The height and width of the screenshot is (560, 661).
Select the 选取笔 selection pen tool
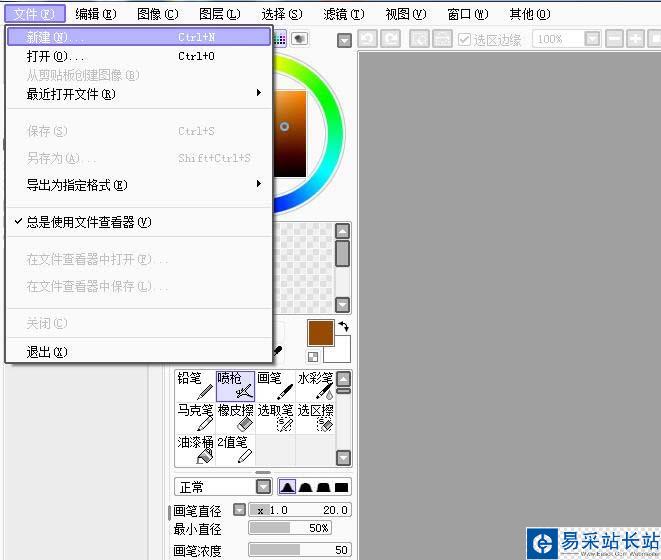coord(275,418)
